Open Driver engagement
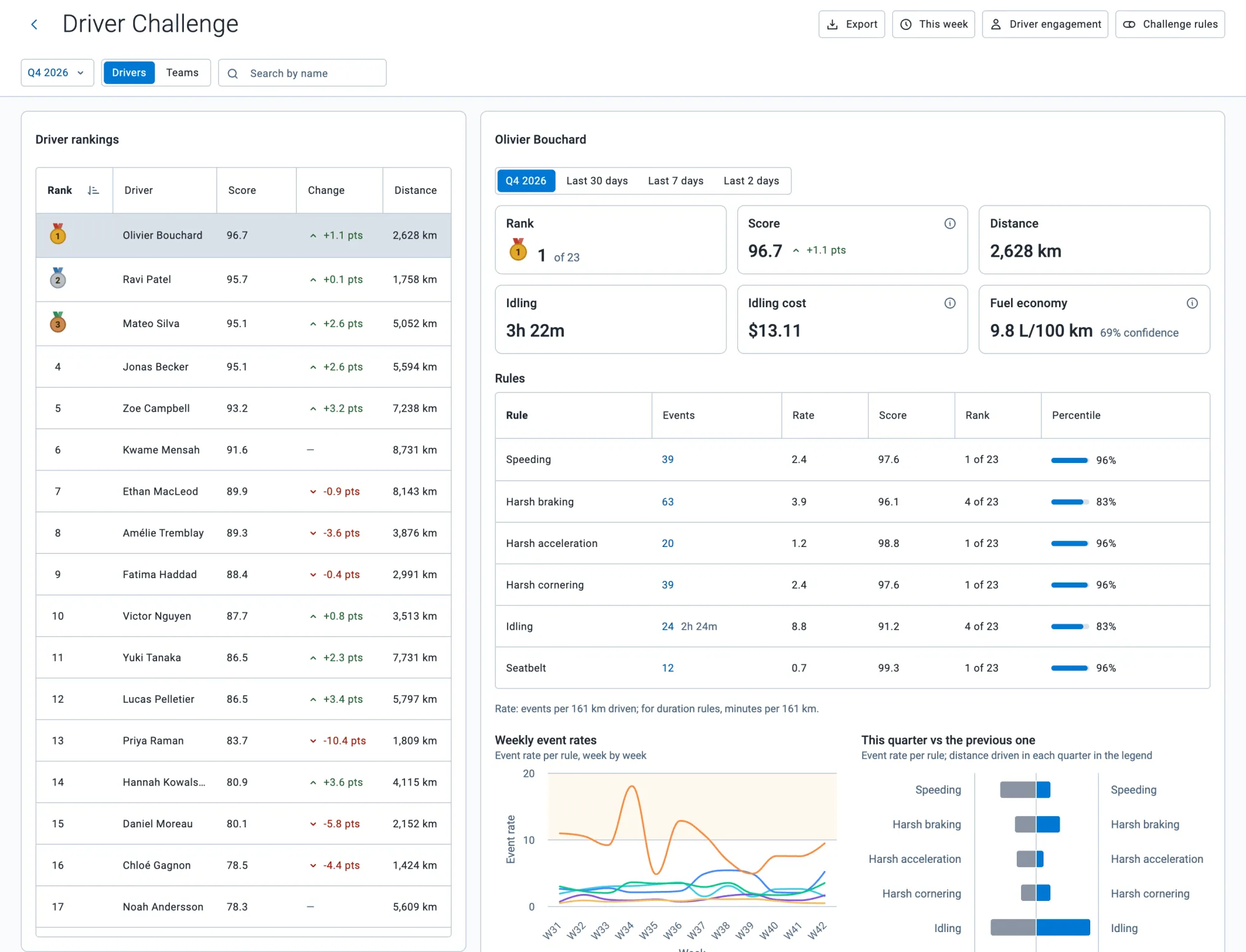This screenshot has height=952, width=1246. point(1045,24)
